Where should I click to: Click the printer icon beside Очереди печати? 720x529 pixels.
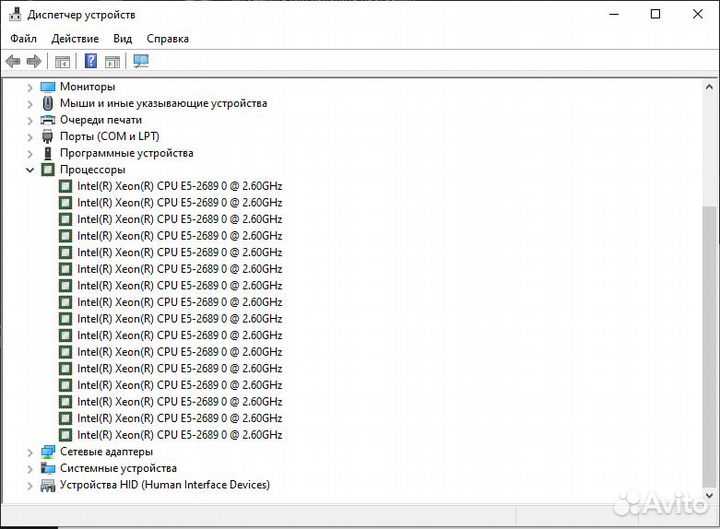point(48,120)
